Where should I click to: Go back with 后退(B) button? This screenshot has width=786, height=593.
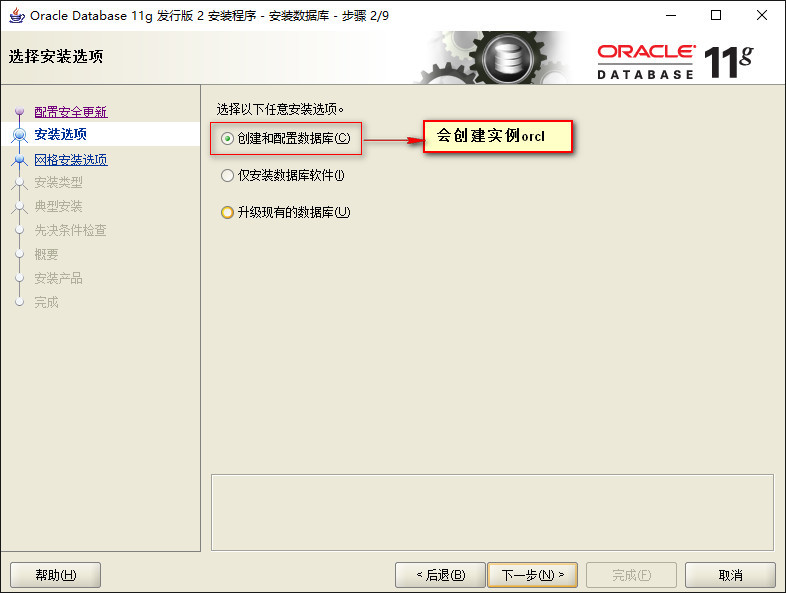(440, 574)
